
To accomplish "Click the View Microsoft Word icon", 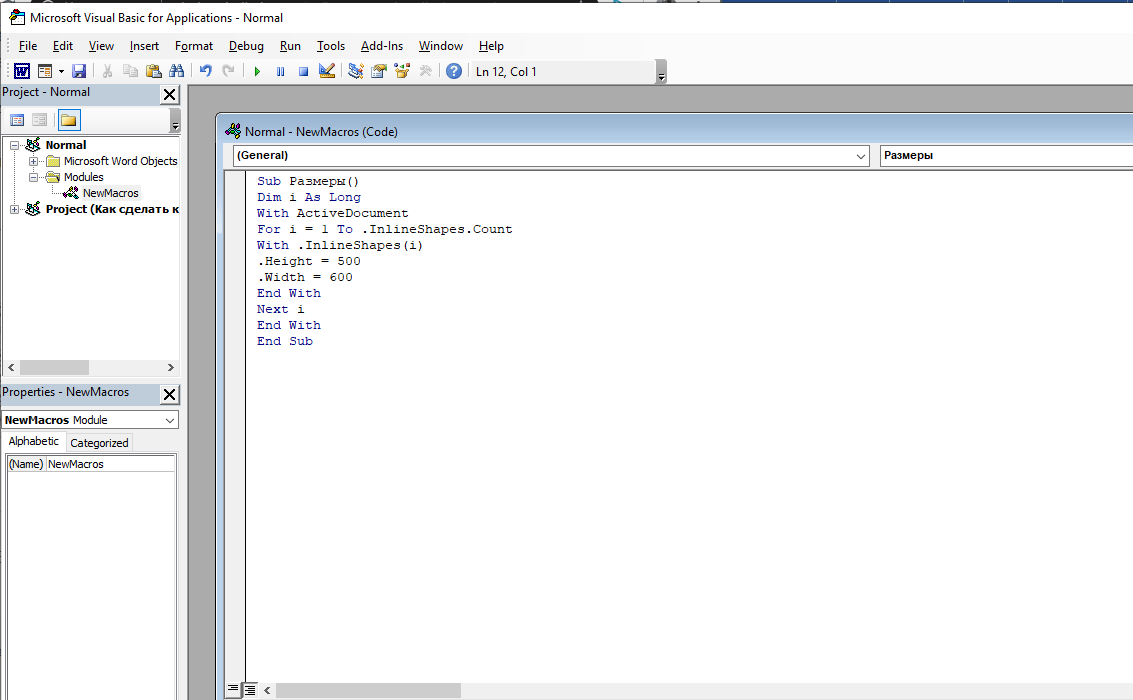I will pos(21,71).
